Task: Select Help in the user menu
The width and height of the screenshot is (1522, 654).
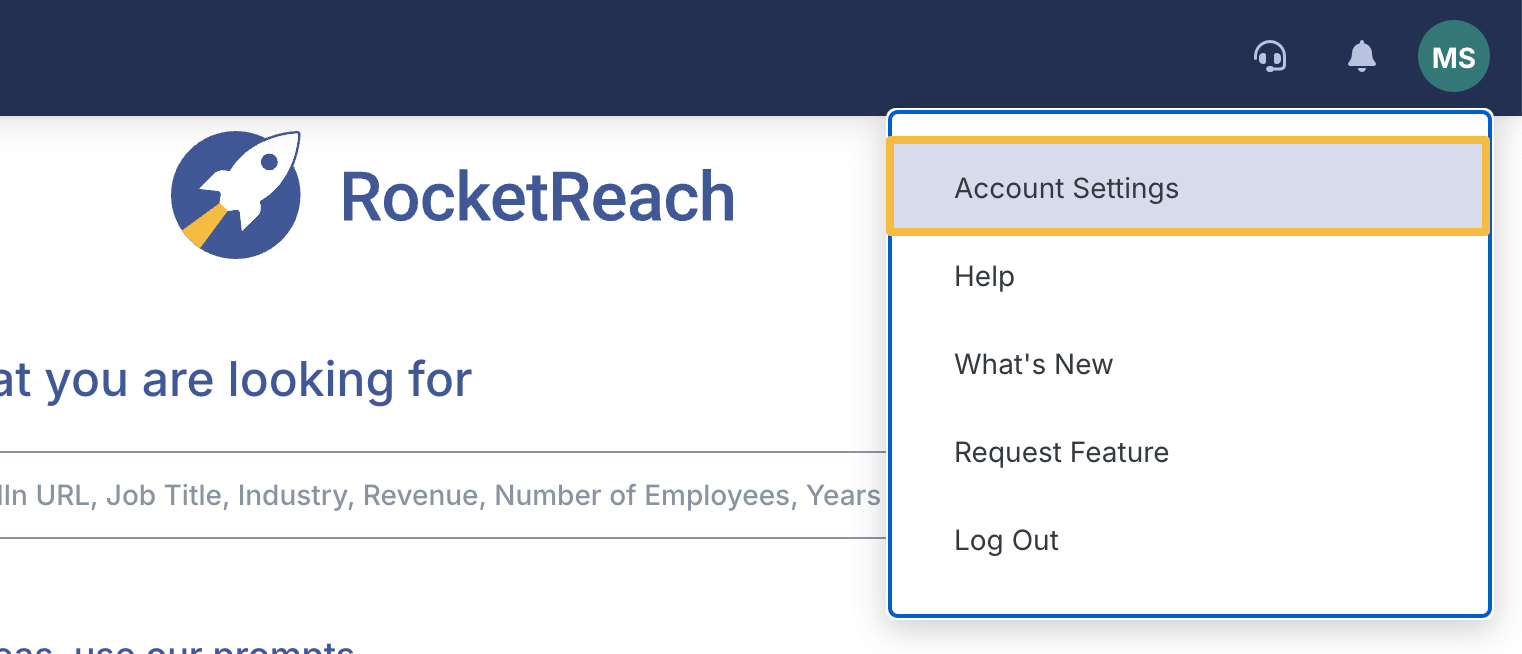Action: coord(984,276)
